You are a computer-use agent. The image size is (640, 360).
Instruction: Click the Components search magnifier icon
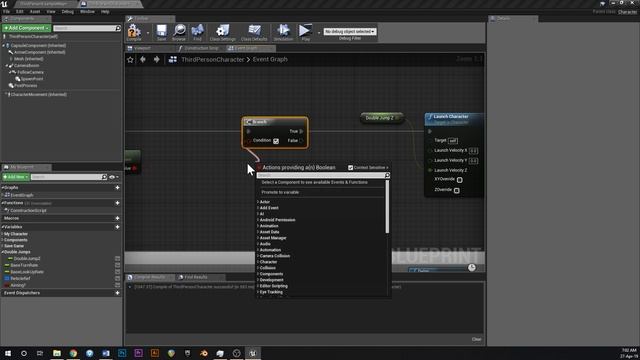click(118, 28)
